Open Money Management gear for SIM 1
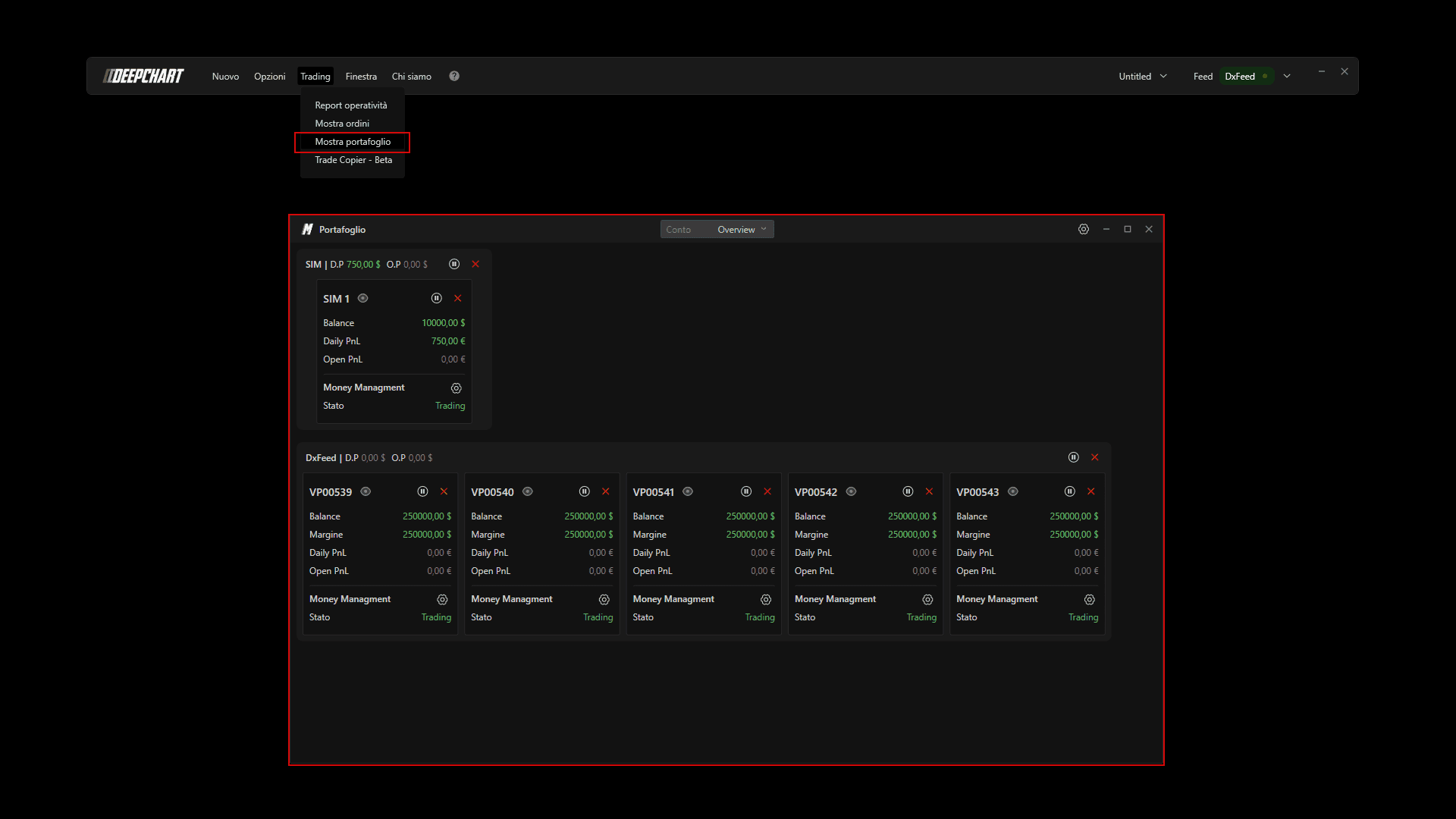The width and height of the screenshot is (1456, 819). 457,388
